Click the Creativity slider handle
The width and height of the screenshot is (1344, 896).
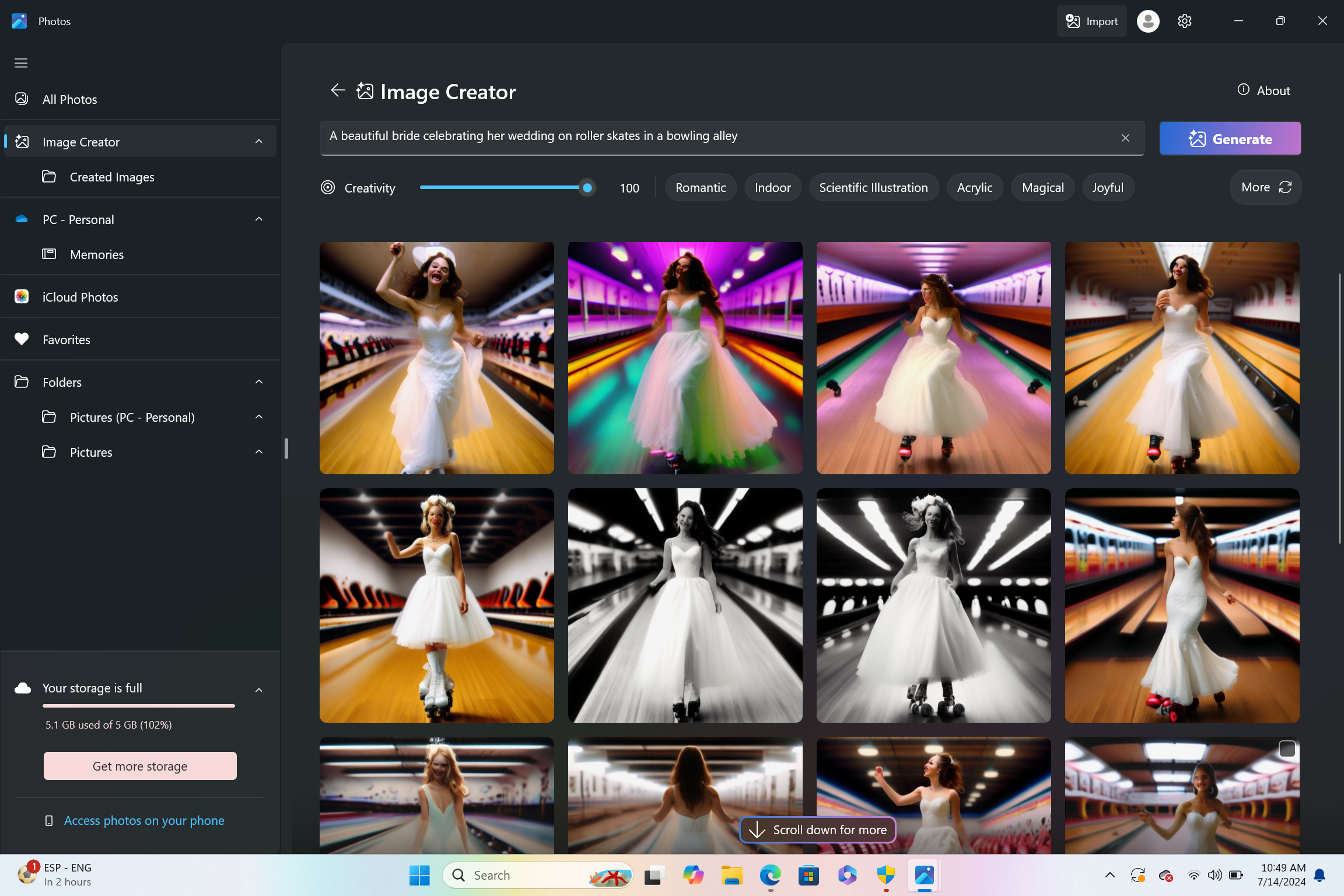pyautogui.click(x=587, y=188)
